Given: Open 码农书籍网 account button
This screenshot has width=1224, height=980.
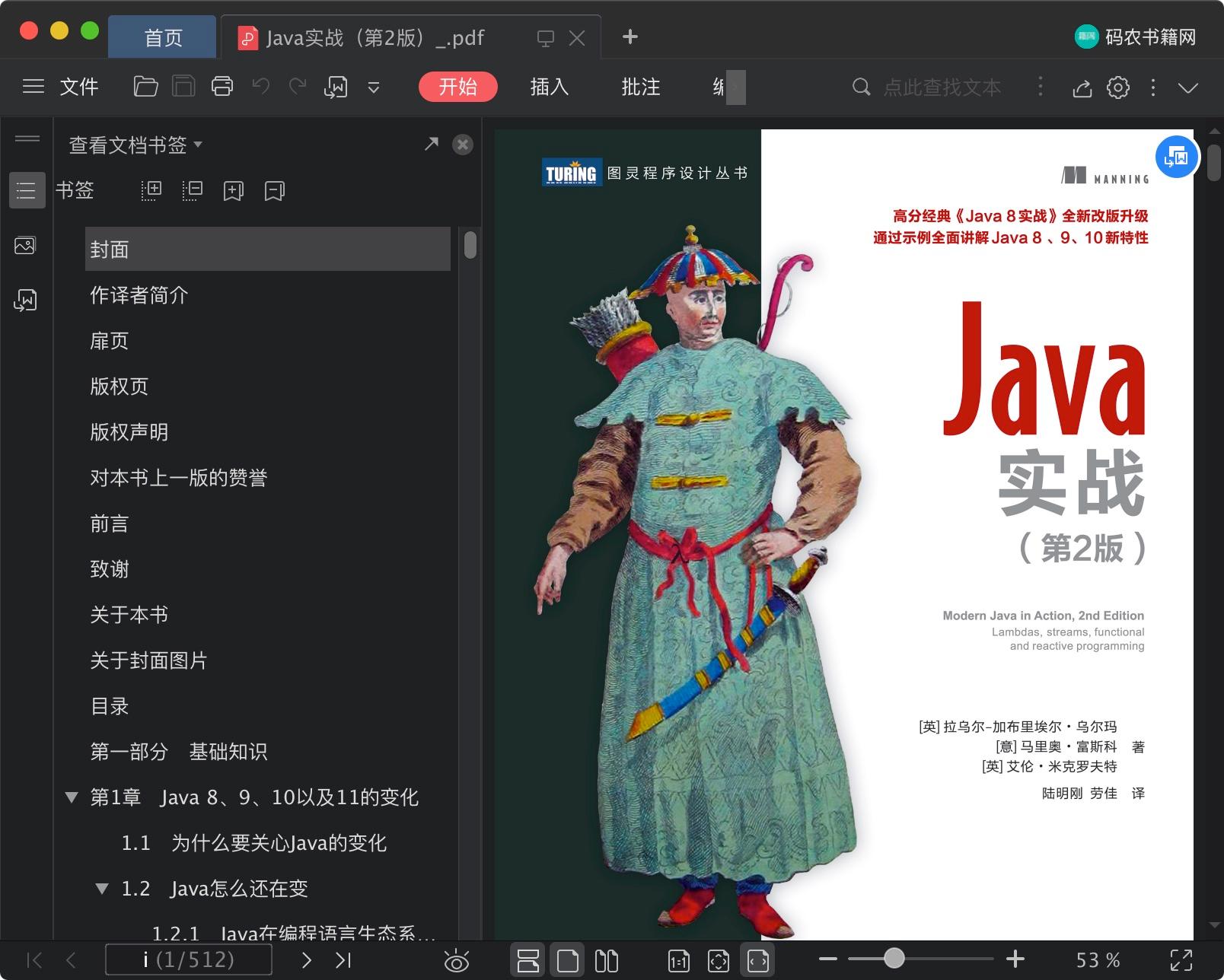Looking at the screenshot, I should (x=1135, y=37).
